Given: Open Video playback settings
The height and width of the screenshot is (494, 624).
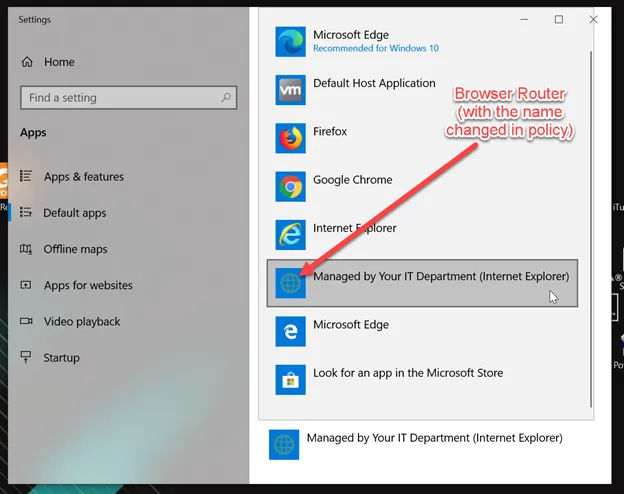Looking at the screenshot, I should coord(82,321).
